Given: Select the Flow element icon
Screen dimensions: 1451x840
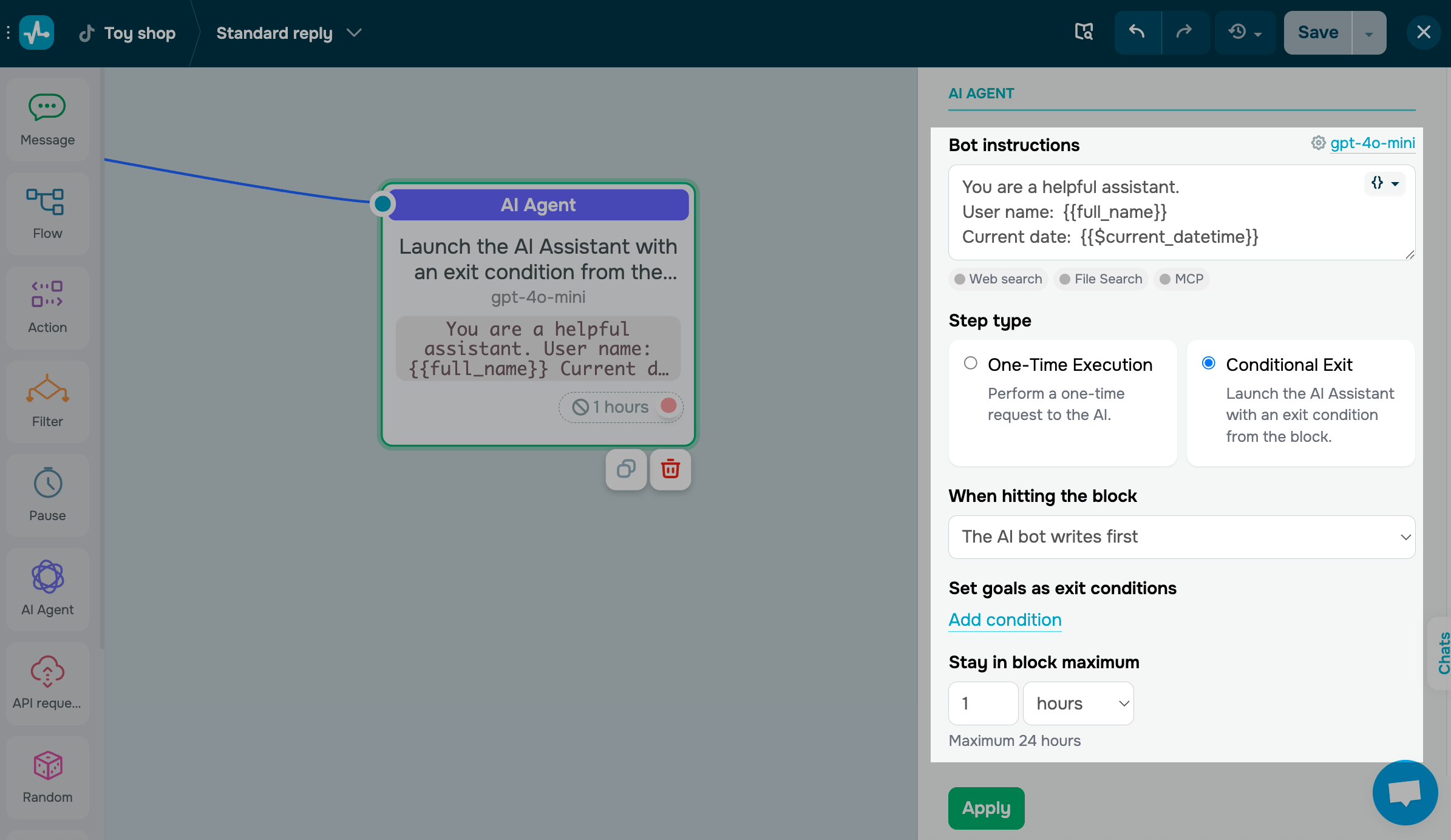Looking at the screenshot, I should 46,202.
